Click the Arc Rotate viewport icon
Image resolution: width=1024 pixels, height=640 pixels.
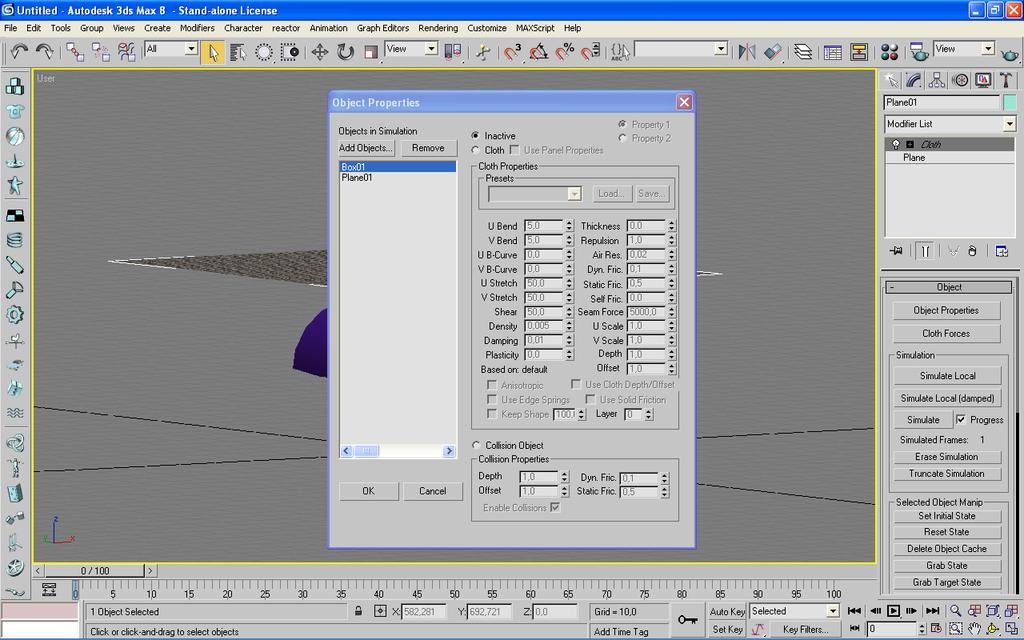[993, 628]
